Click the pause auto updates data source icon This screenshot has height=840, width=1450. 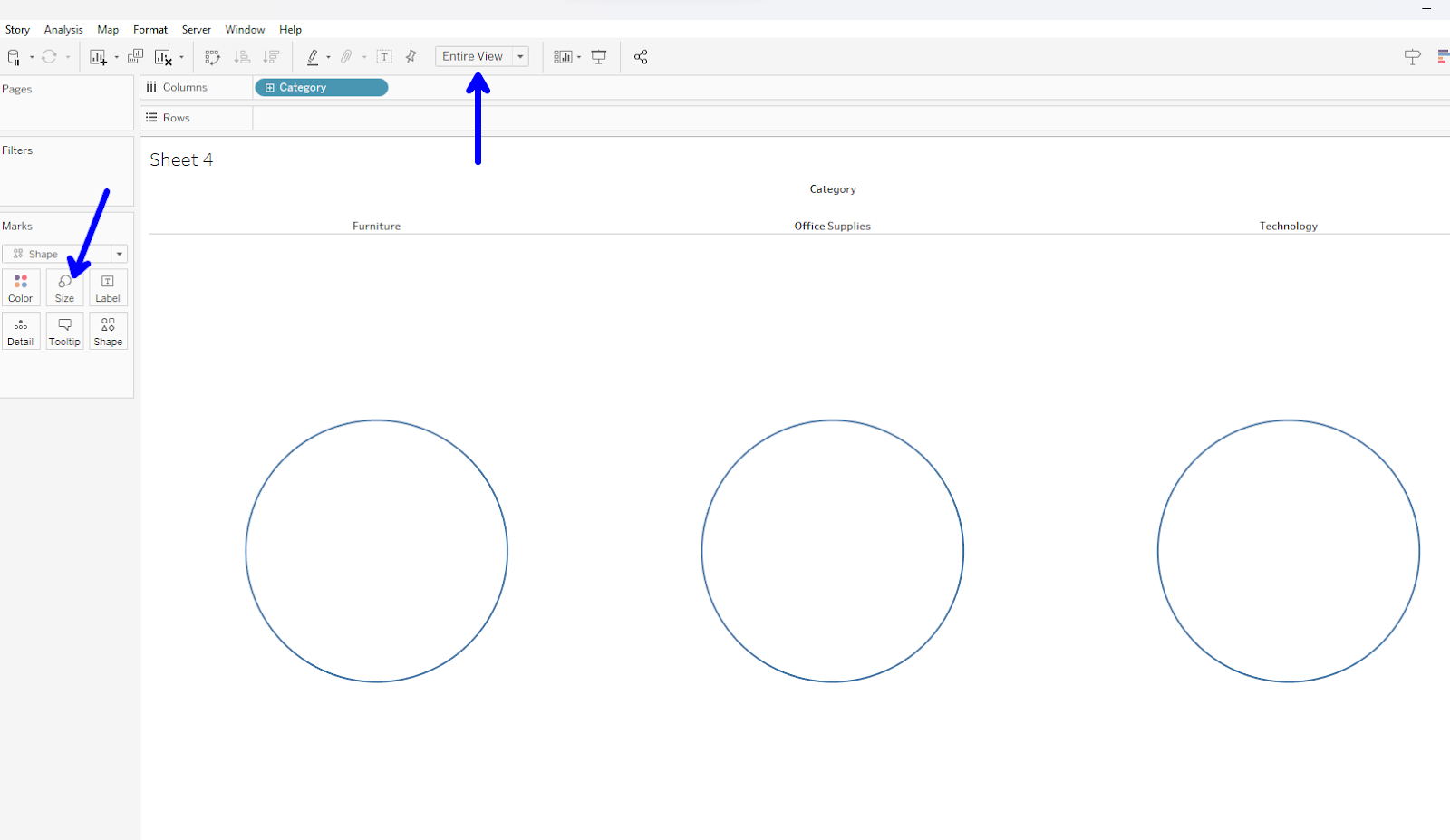tap(14, 57)
